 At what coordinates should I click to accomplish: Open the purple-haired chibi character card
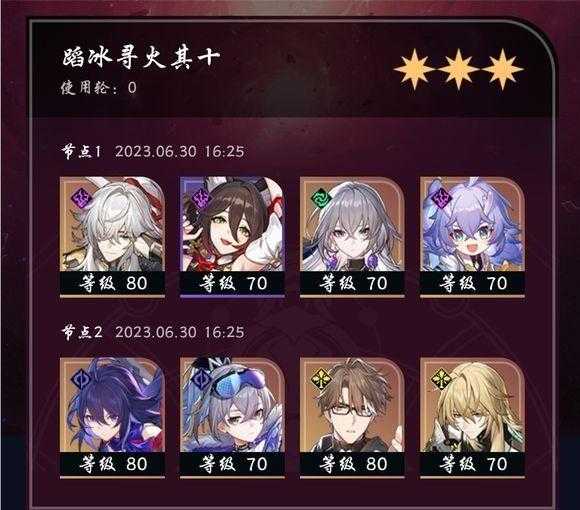click(472, 237)
